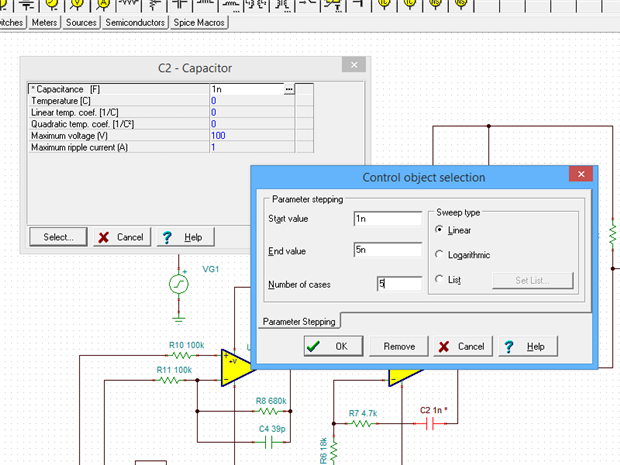
Task: Click the R7 4.7k resistor symbol
Action: point(362,423)
